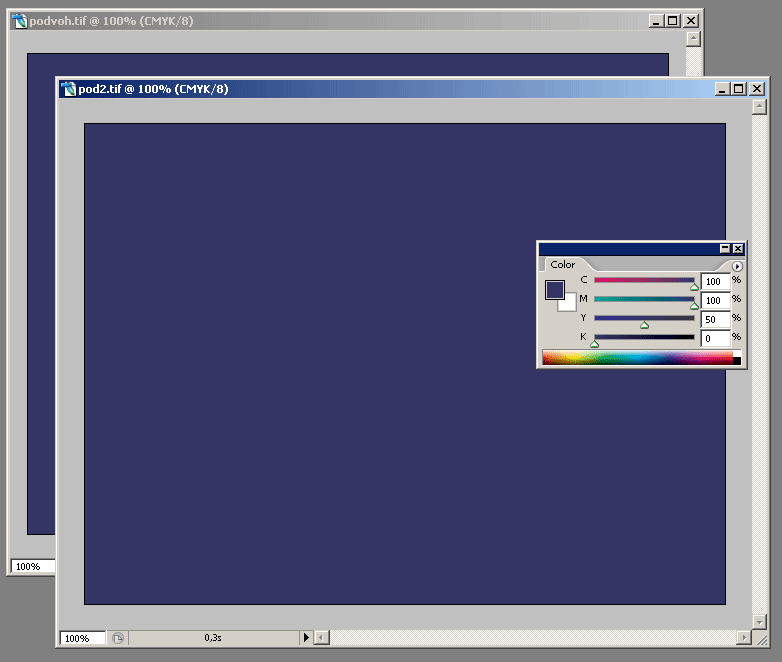Click the Magenta (M) slider track
Image resolution: width=782 pixels, height=662 pixels.
644,299
